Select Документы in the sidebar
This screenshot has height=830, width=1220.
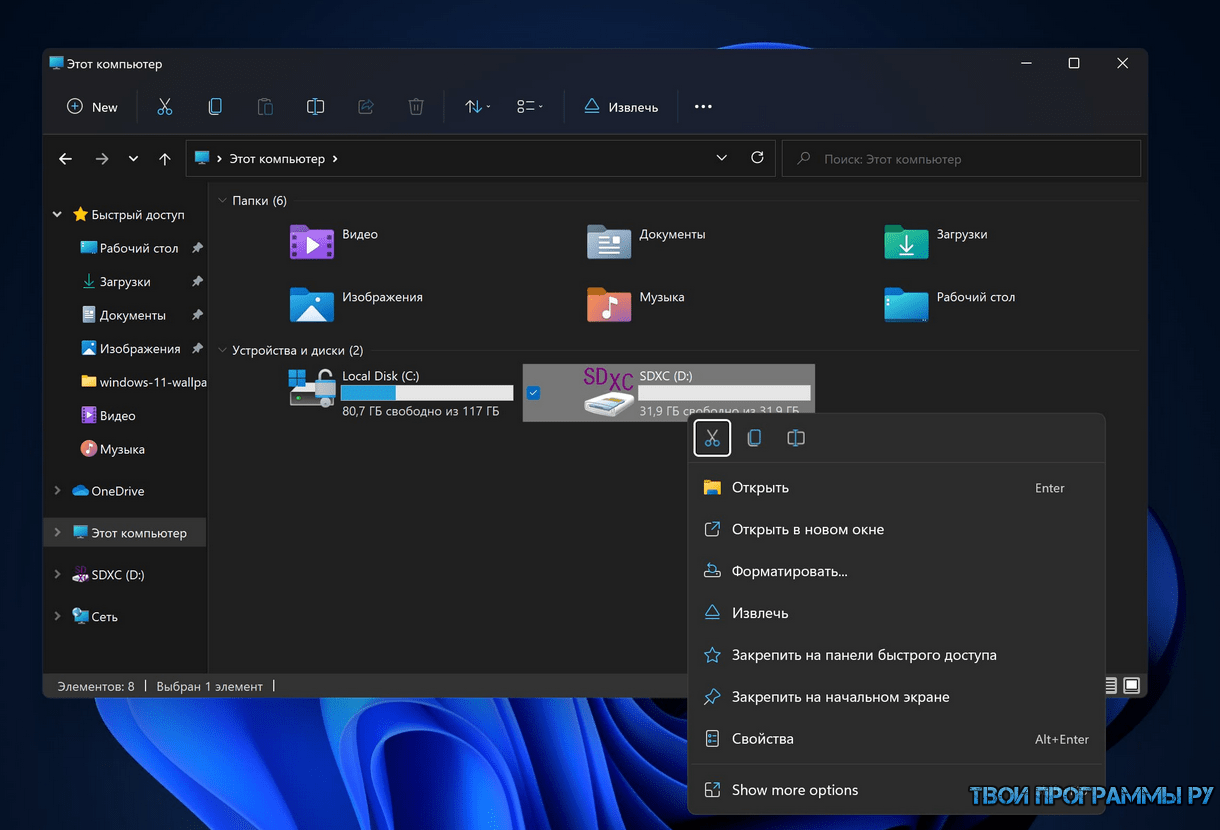[x=132, y=315]
